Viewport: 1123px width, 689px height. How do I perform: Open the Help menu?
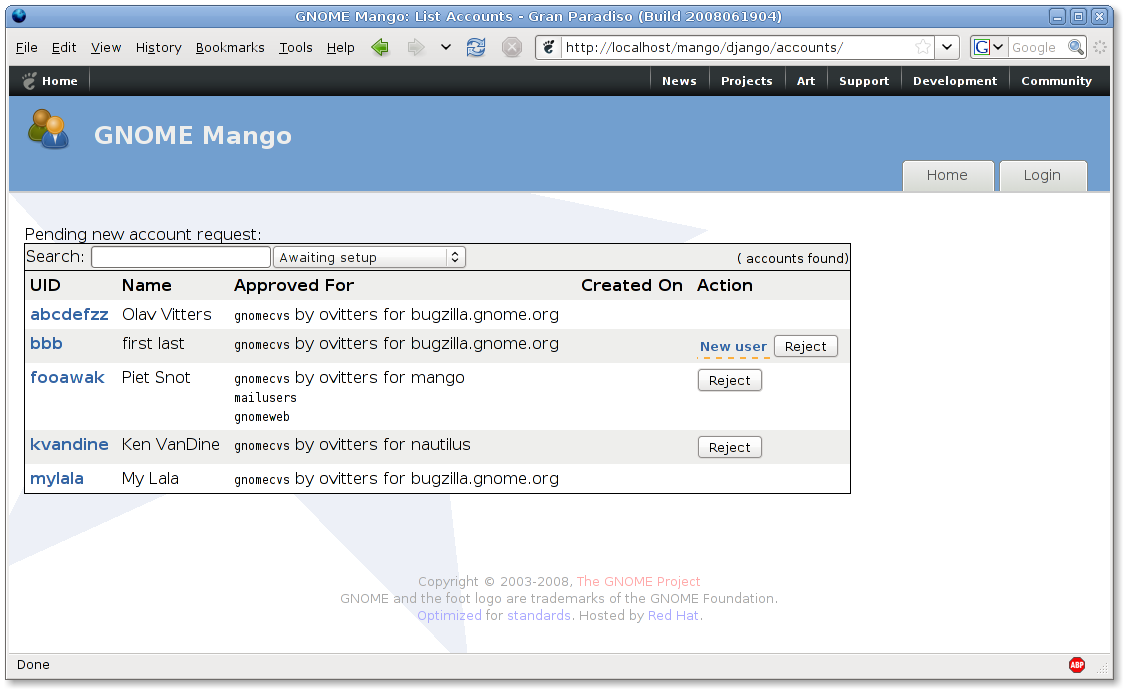[x=341, y=48]
